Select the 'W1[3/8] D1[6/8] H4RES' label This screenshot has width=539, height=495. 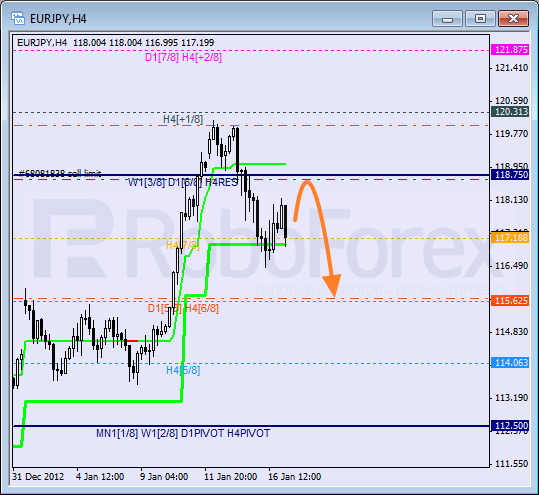point(183,183)
